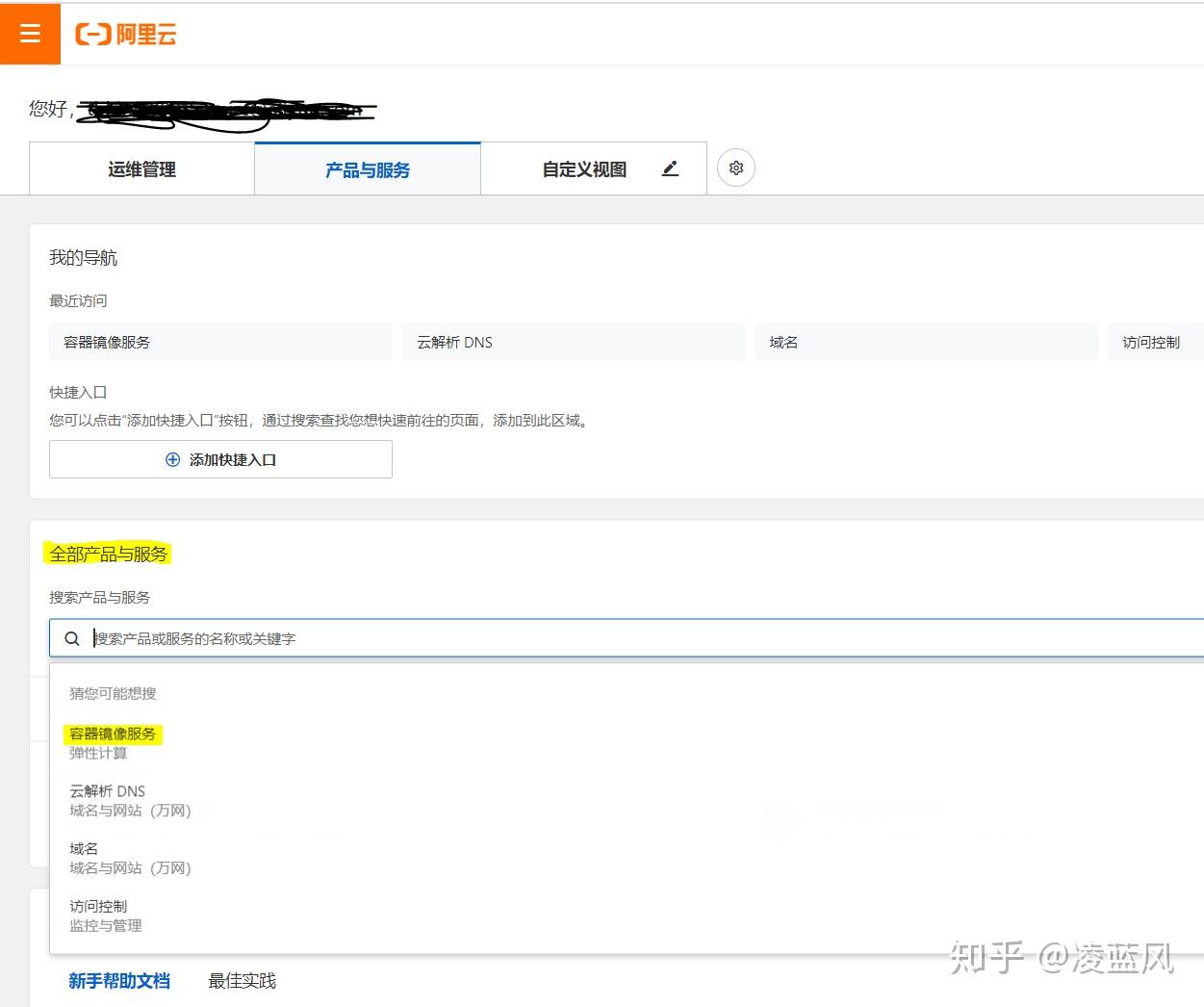Open the dashboard settings gear icon
Screen dimensions: 1204x1007
735,168
